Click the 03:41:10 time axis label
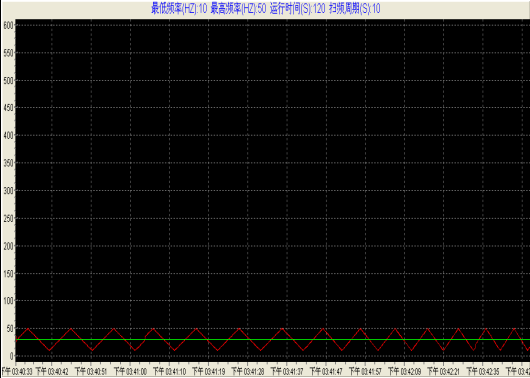Viewport: 530px width, 378px height. (x=169, y=372)
